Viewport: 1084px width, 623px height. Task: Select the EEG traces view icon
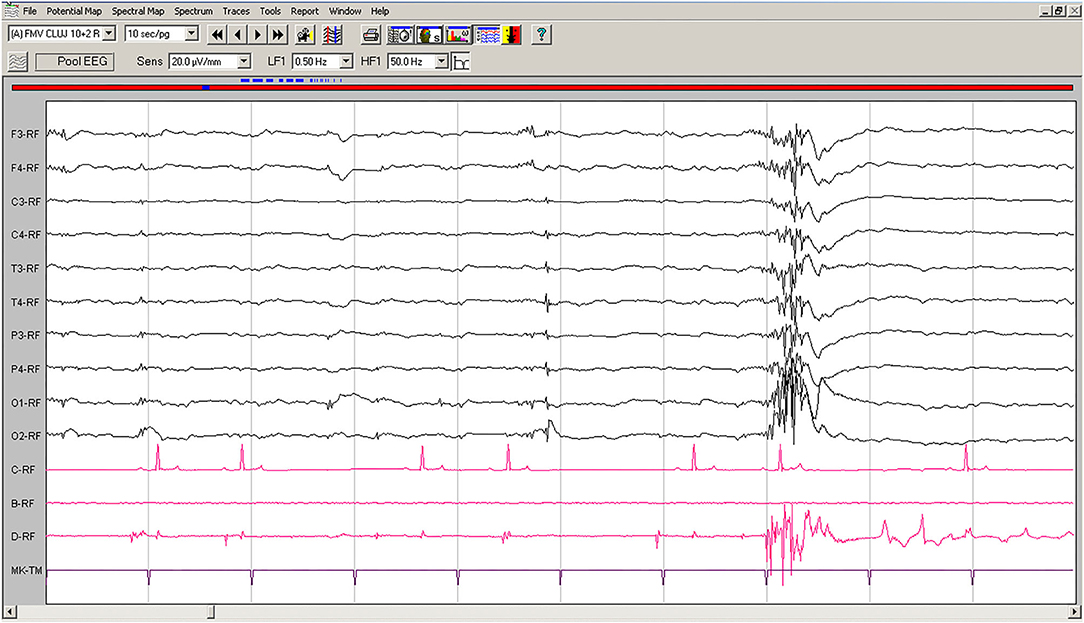coord(487,35)
